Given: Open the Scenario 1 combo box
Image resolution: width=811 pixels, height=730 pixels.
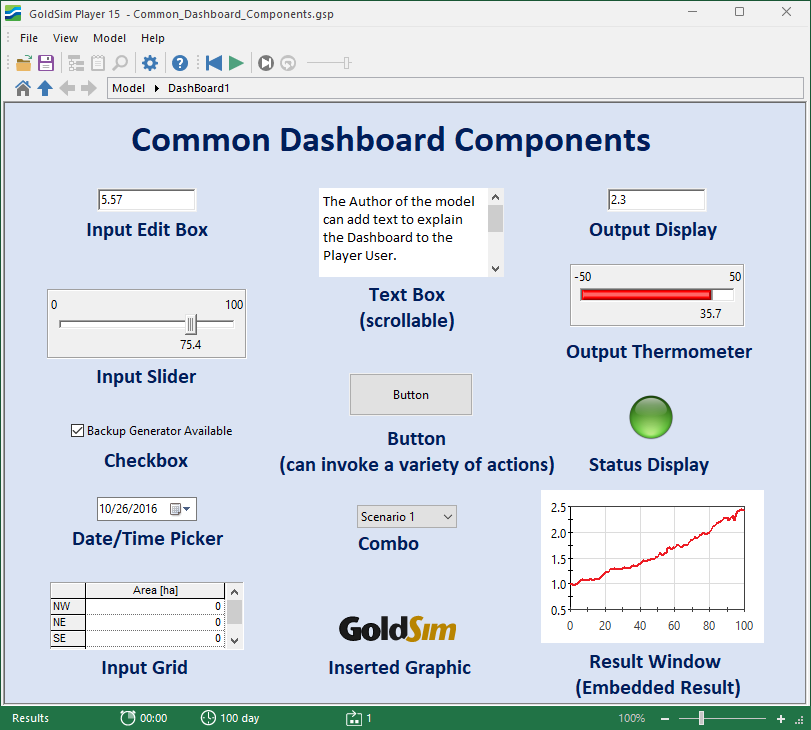Looking at the screenshot, I should tap(407, 517).
